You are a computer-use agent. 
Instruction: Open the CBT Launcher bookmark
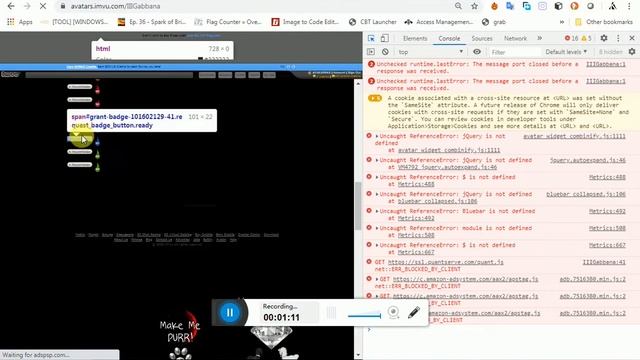click(x=373, y=22)
